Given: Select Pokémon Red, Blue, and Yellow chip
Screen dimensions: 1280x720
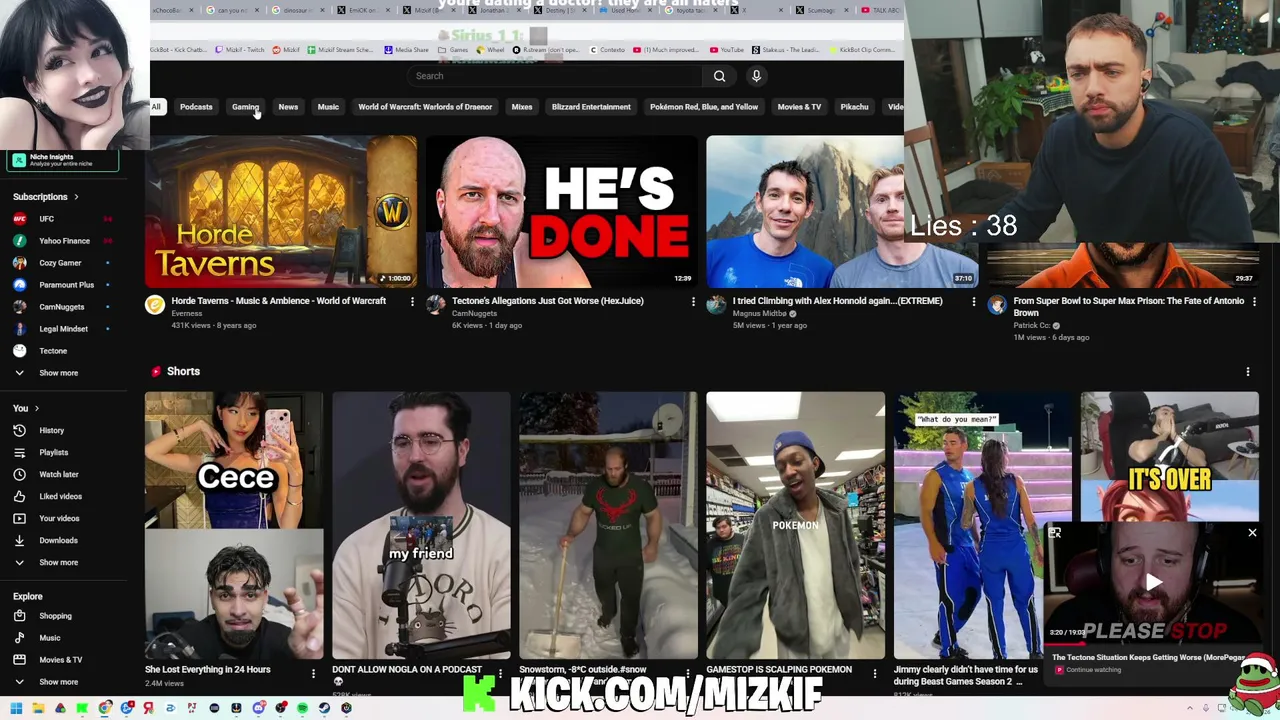Looking at the screenshot, I should click(704, 107).
